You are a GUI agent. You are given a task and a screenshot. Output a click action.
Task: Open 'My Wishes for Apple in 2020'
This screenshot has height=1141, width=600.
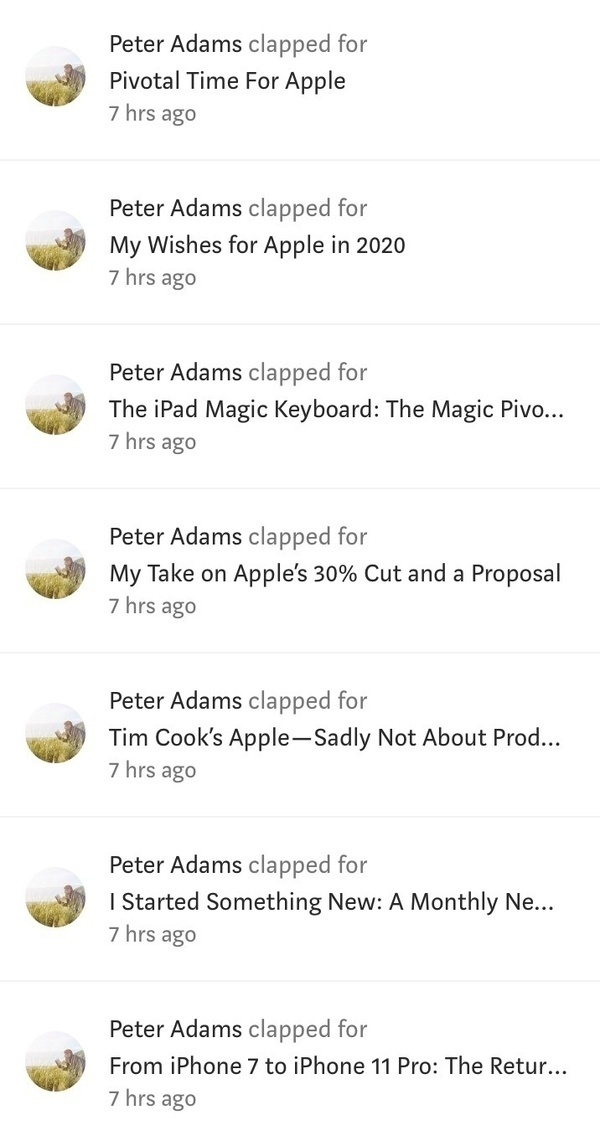coord(257,245)
